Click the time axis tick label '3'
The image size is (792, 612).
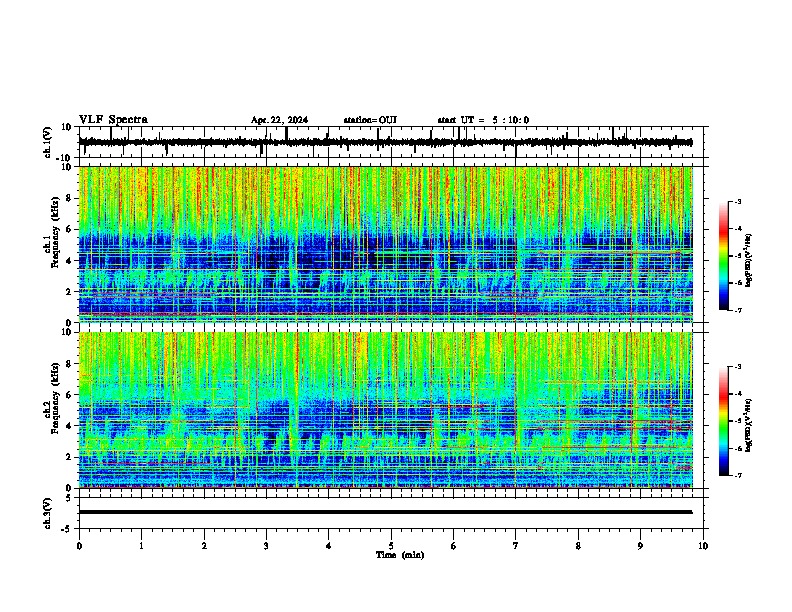point(266,546)
